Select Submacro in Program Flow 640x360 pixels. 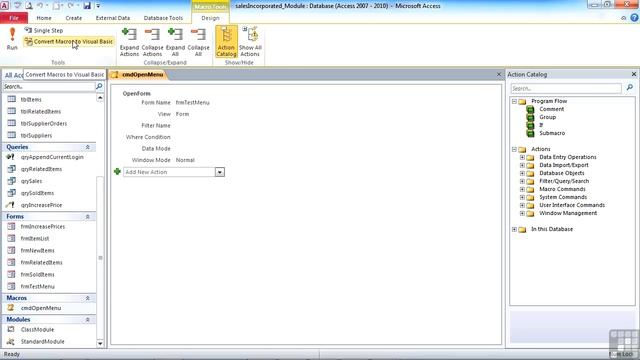(x=552, y=133)
